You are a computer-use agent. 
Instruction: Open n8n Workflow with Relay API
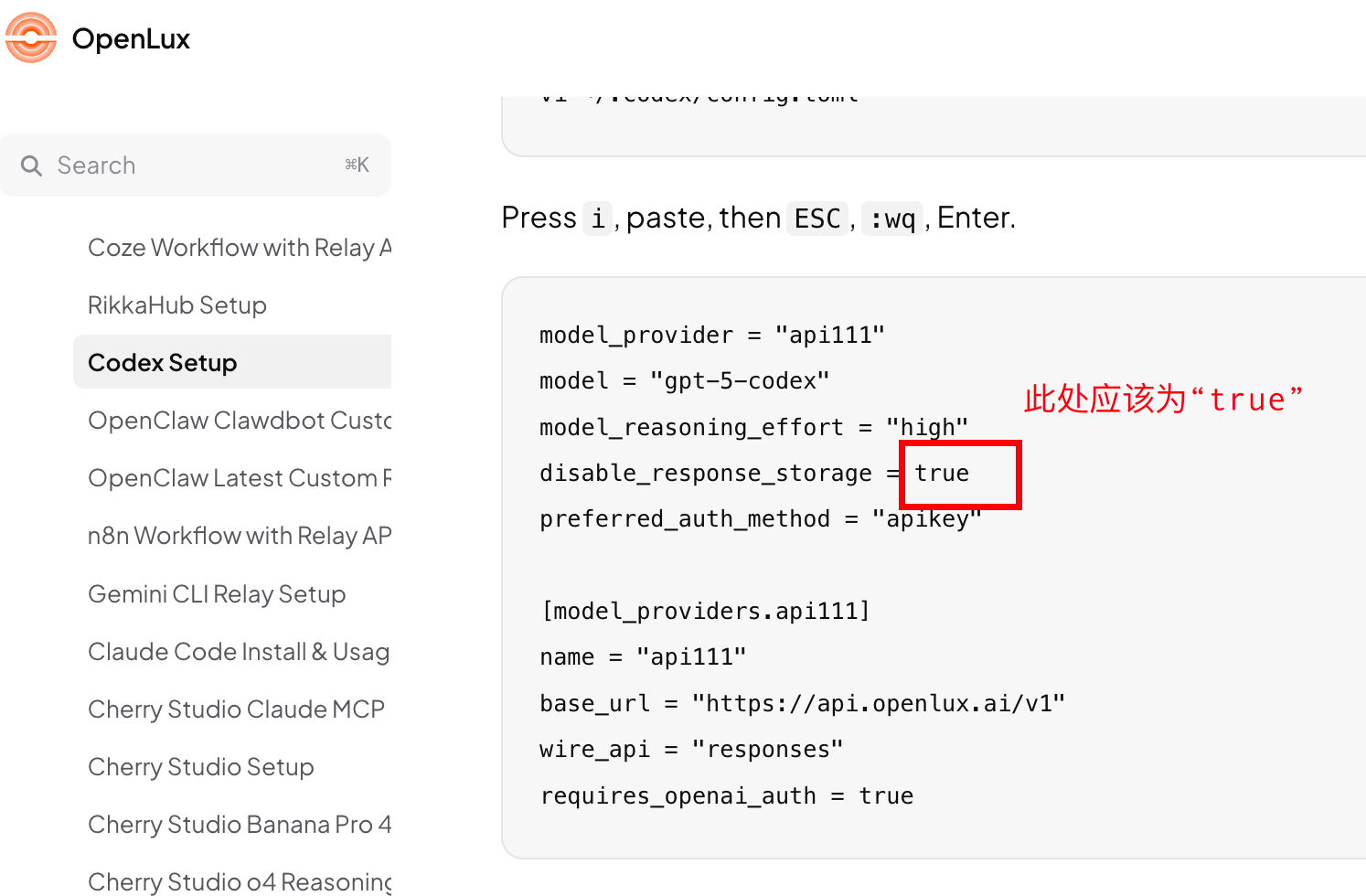click(240, 536)
